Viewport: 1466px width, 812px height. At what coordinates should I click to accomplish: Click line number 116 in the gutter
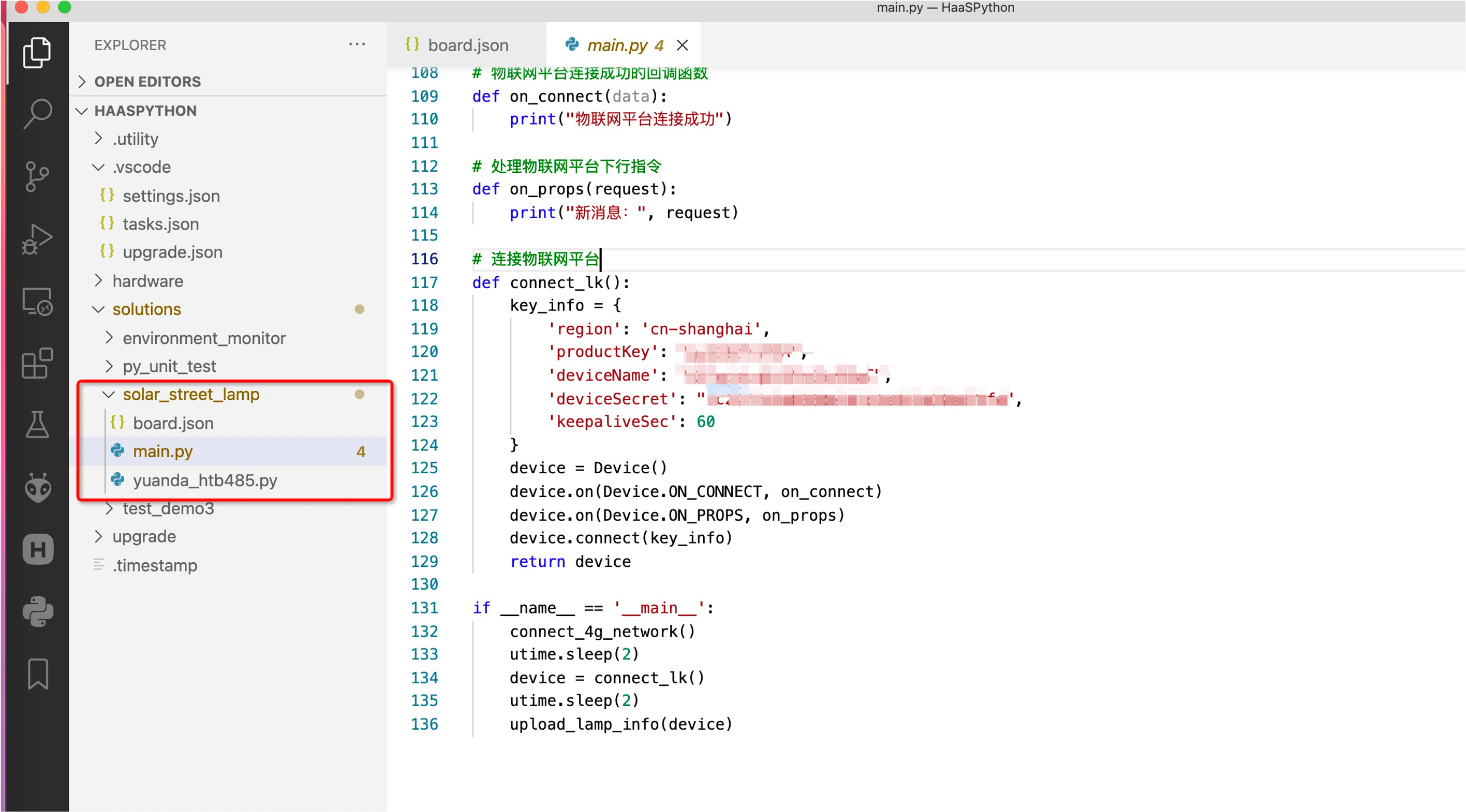point(424,259)
